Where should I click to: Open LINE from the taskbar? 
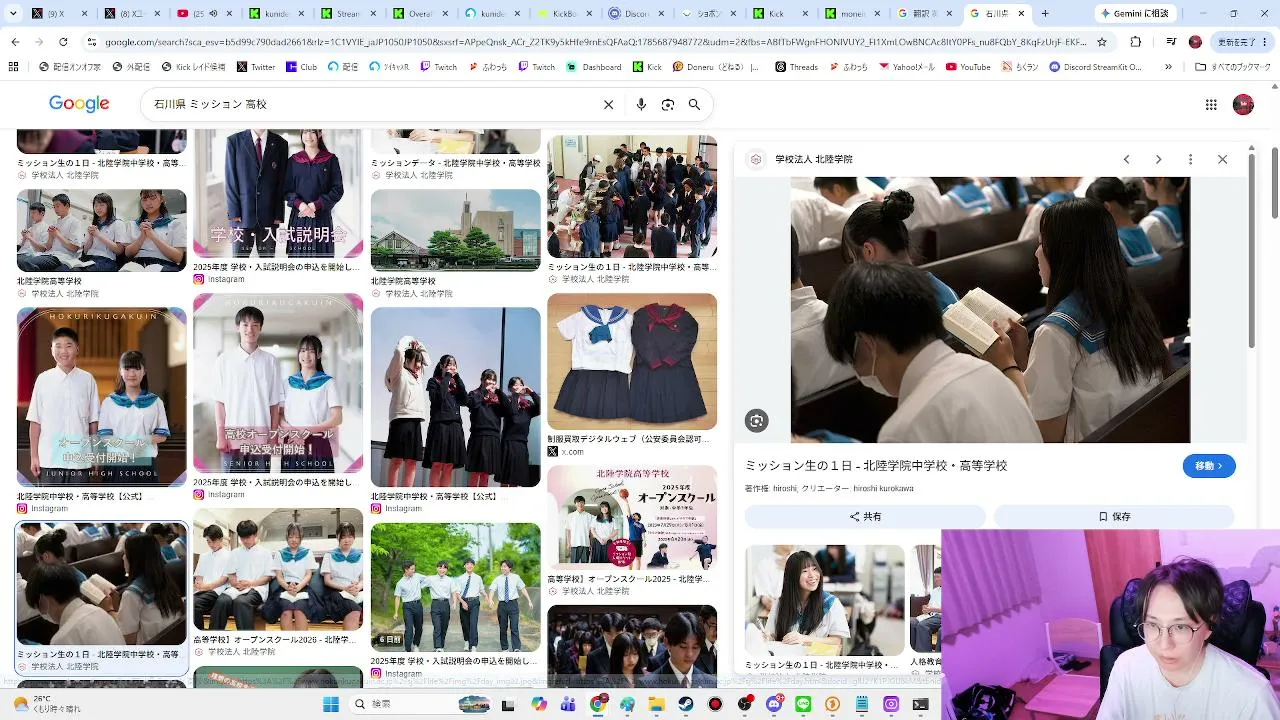(x=803, y=704)
